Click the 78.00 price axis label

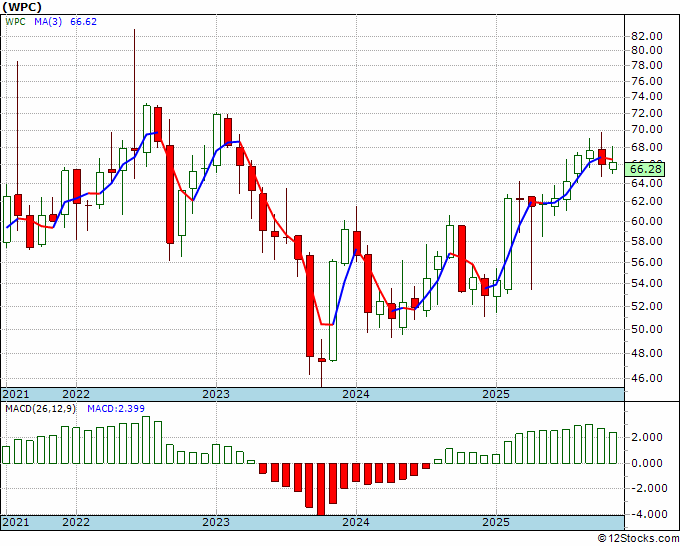(x=647, y=65)
